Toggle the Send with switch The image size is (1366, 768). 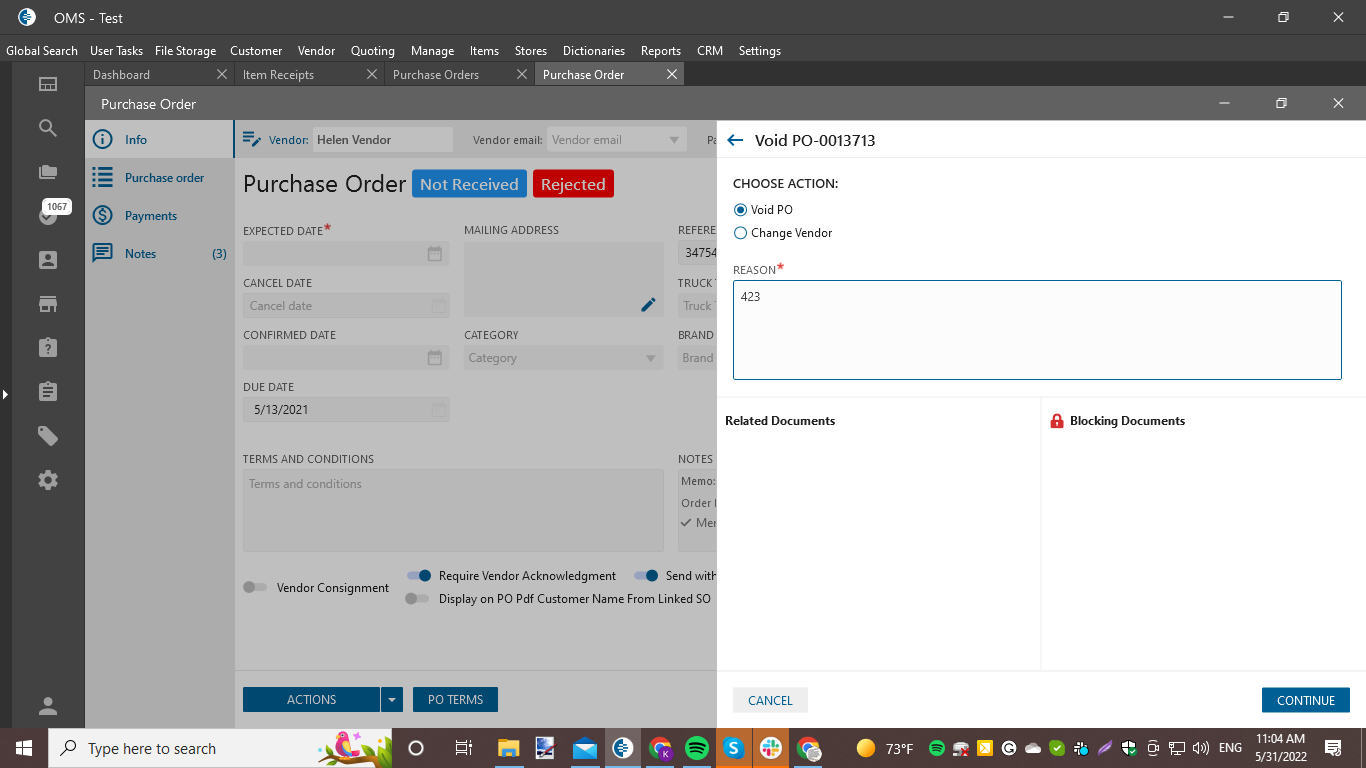(x=646, y=576)
